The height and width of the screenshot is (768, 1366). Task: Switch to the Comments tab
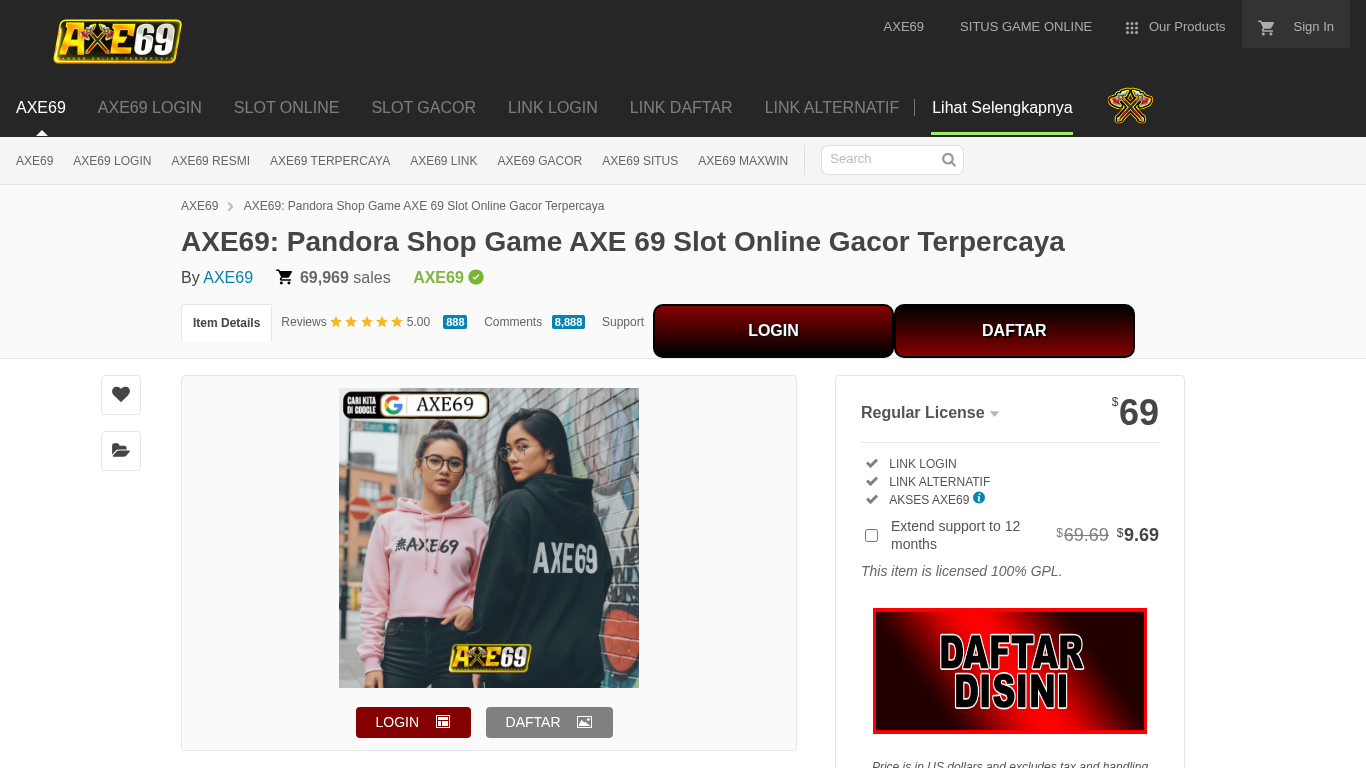pos(513,322)
